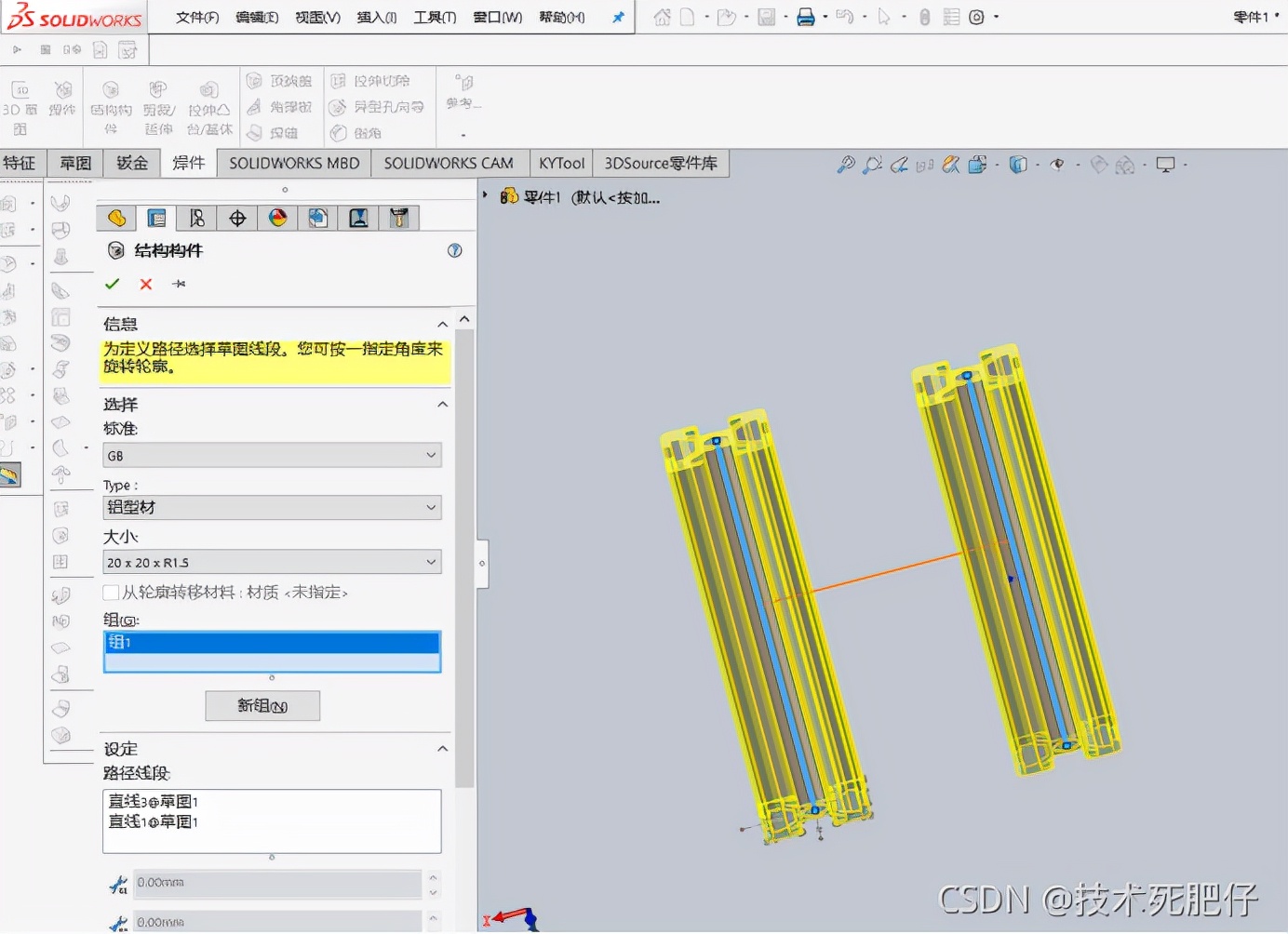1288x934 pixels.
Task: Open the 工具(T) menu
Action: pos(433,16)
